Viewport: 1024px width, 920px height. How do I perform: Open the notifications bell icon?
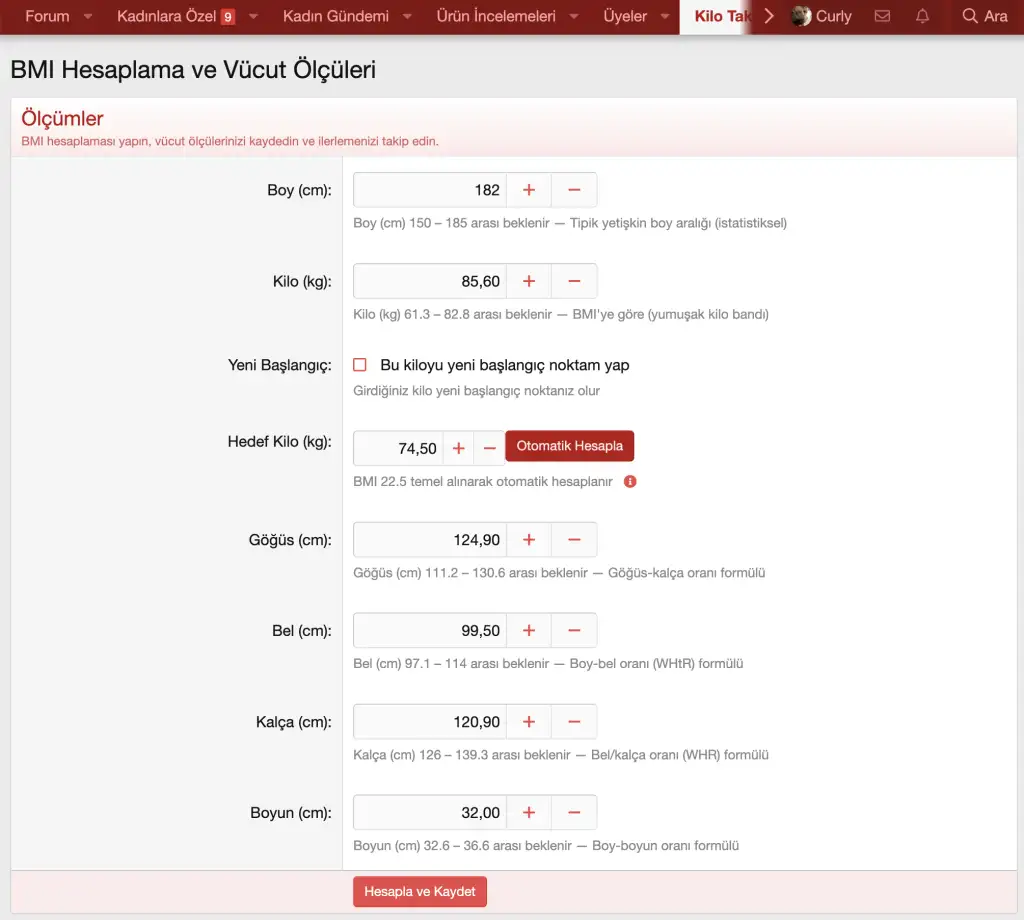[922, 16]
